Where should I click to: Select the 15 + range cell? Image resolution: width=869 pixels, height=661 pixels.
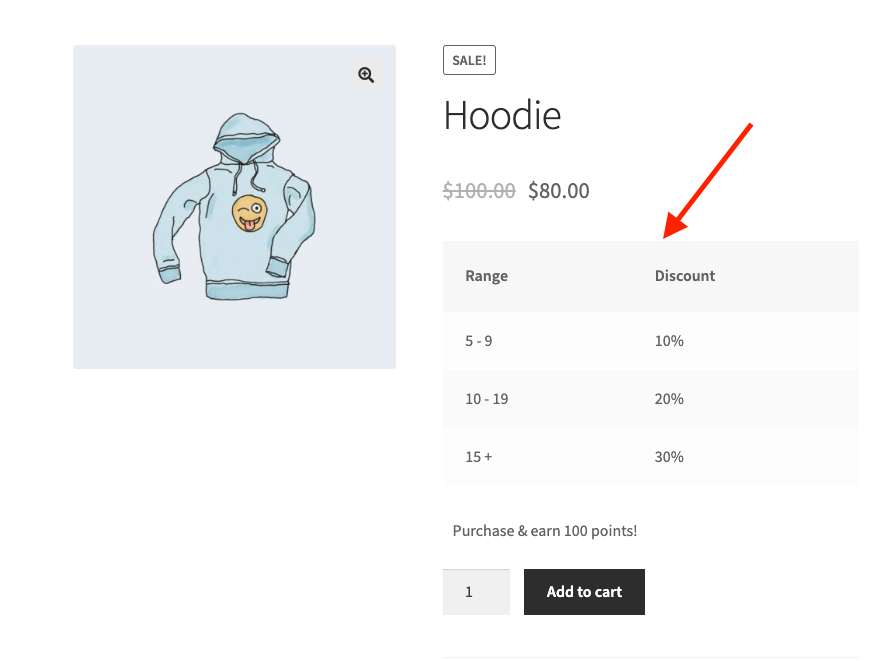click(479, 457)
